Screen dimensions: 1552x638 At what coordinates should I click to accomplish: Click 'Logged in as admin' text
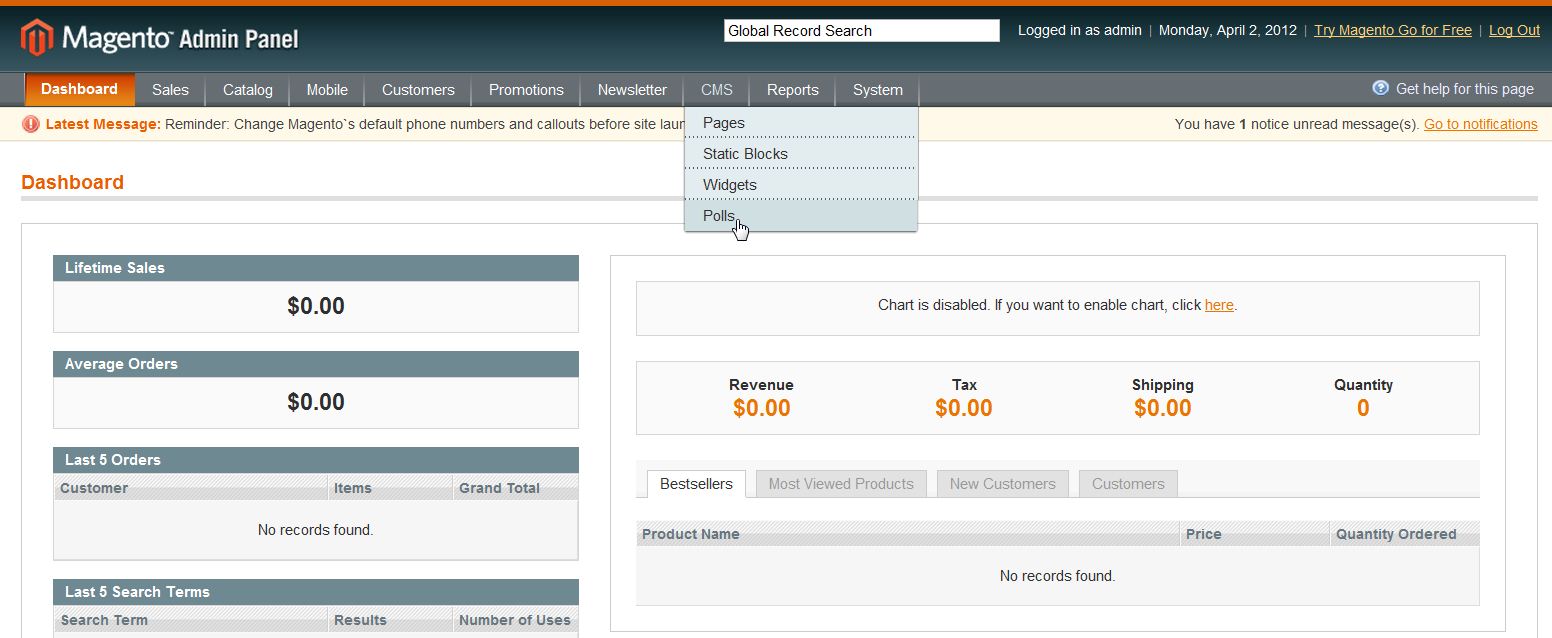[1080, 30]
